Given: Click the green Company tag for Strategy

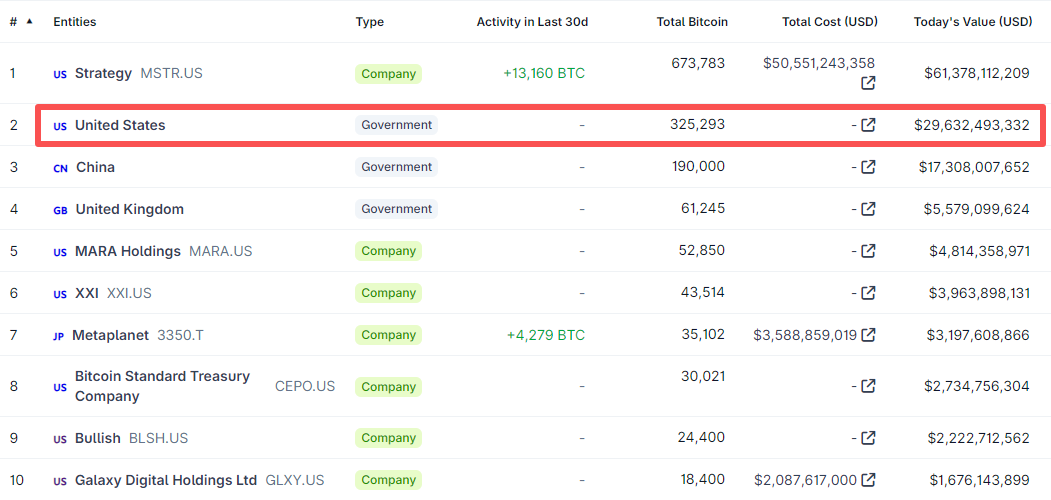Looking at the screenshot, I should point(389,73).
